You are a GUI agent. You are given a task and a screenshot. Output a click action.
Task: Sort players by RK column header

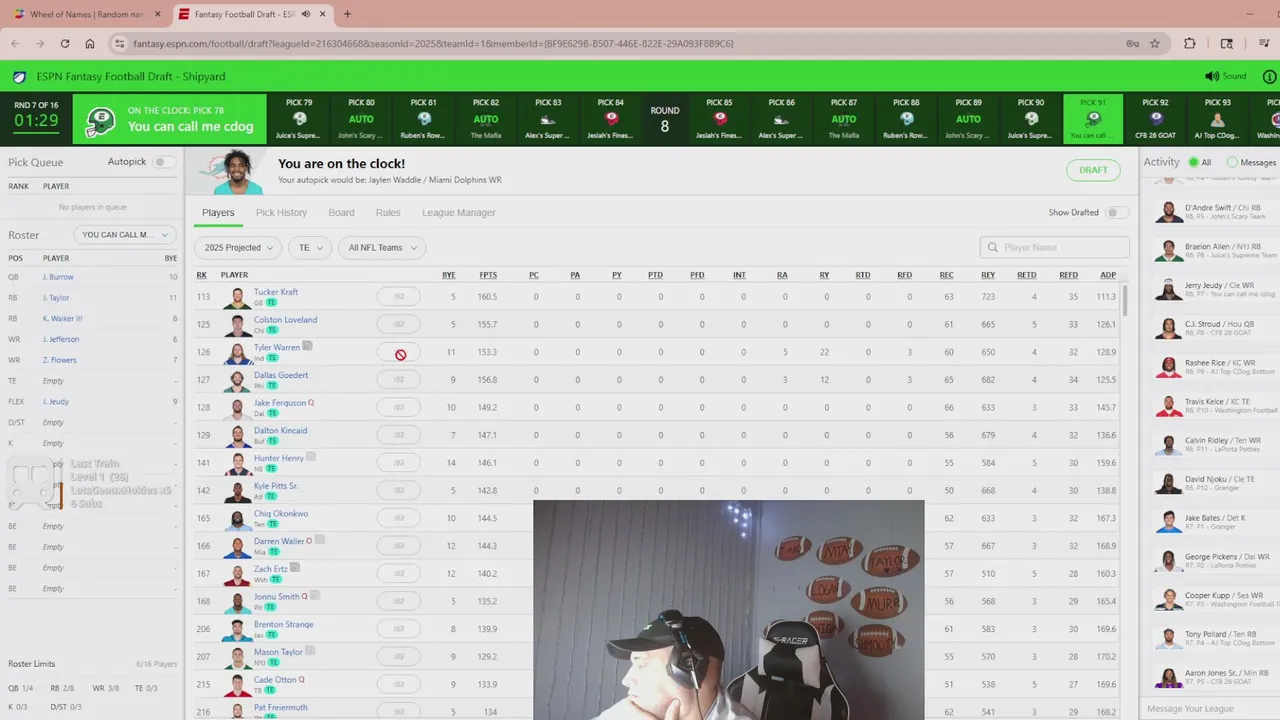click(x=202, y=275)
